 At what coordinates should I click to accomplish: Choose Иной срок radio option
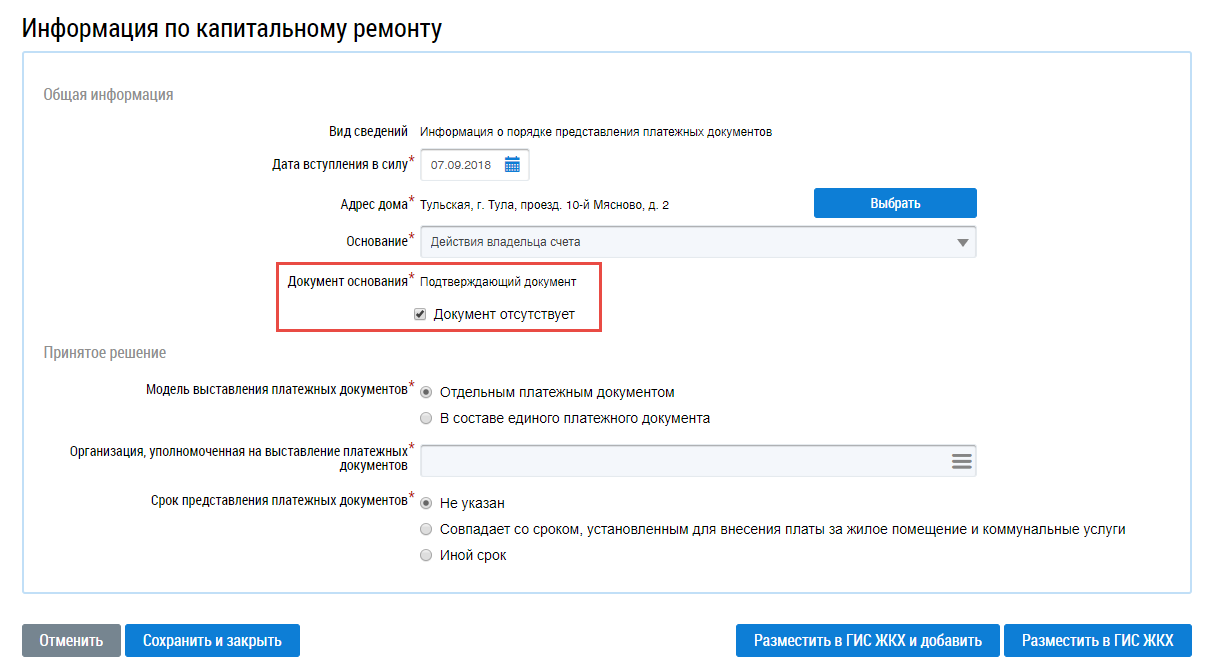pyautogui.click(x=427, y=555)
